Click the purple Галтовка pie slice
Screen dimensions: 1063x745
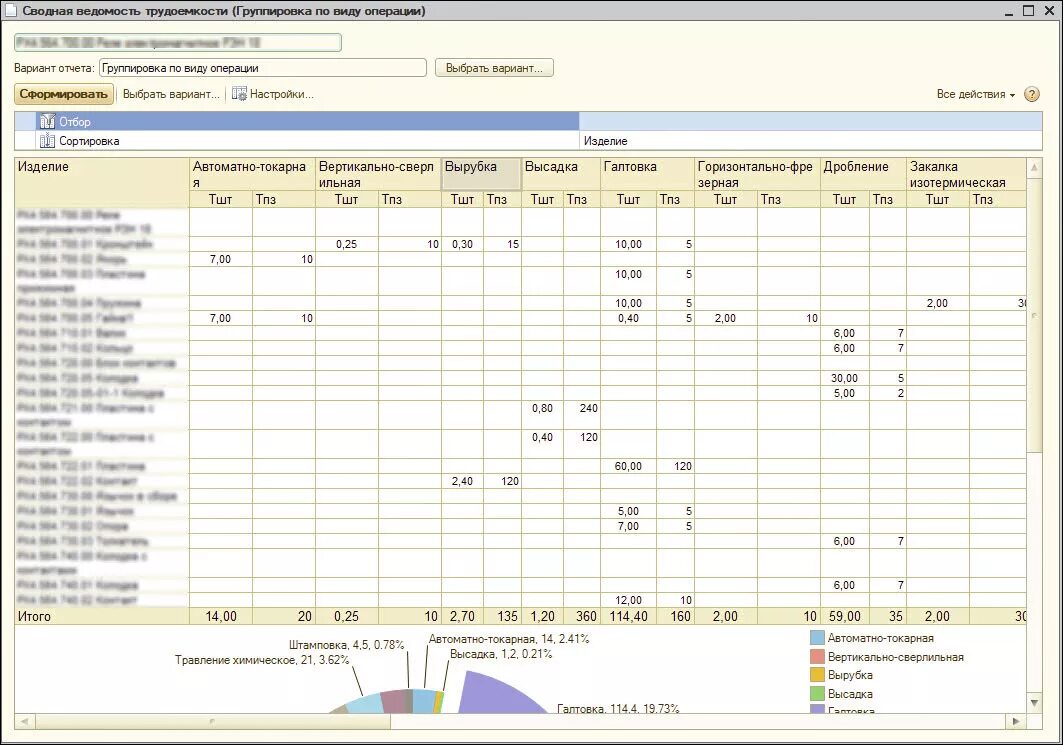point(495,695)
